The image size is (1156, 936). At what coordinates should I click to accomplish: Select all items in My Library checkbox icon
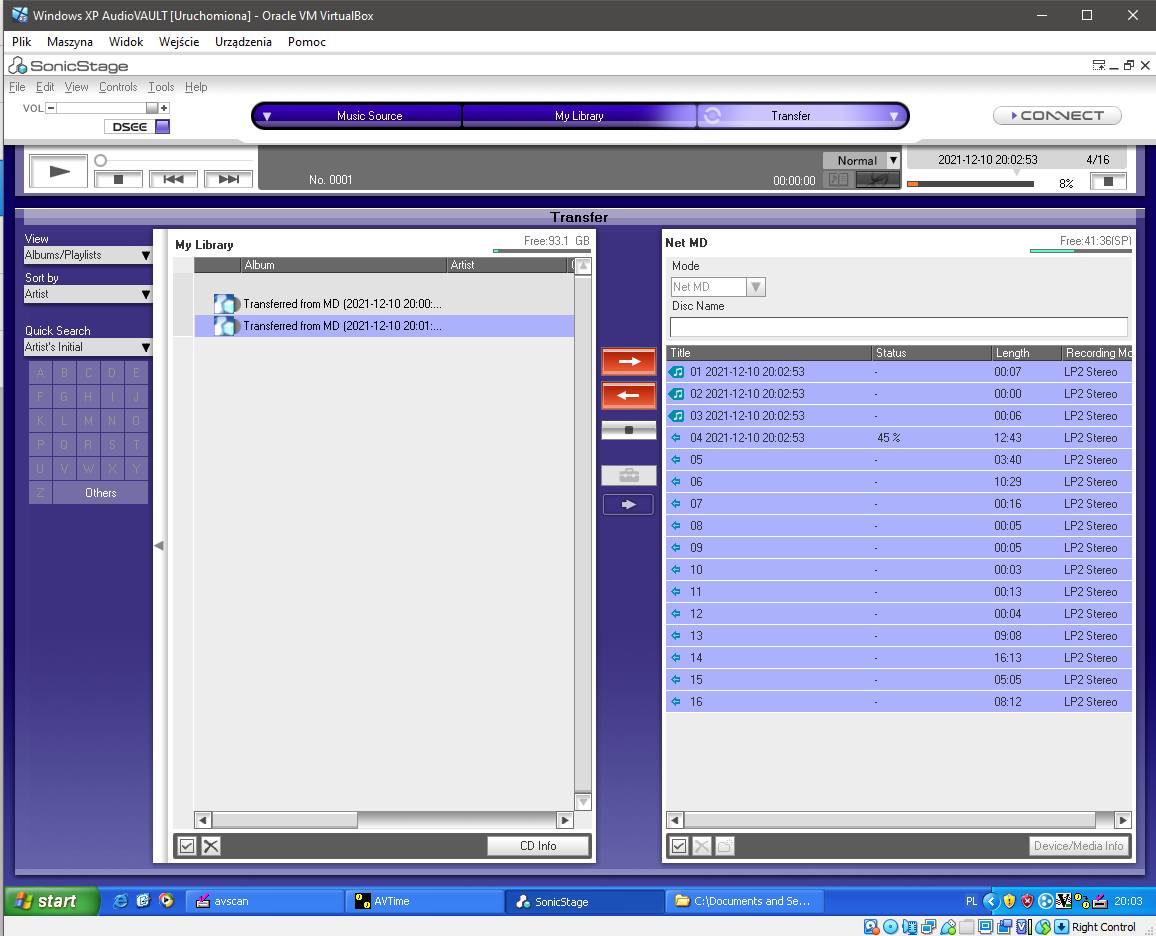187,846
